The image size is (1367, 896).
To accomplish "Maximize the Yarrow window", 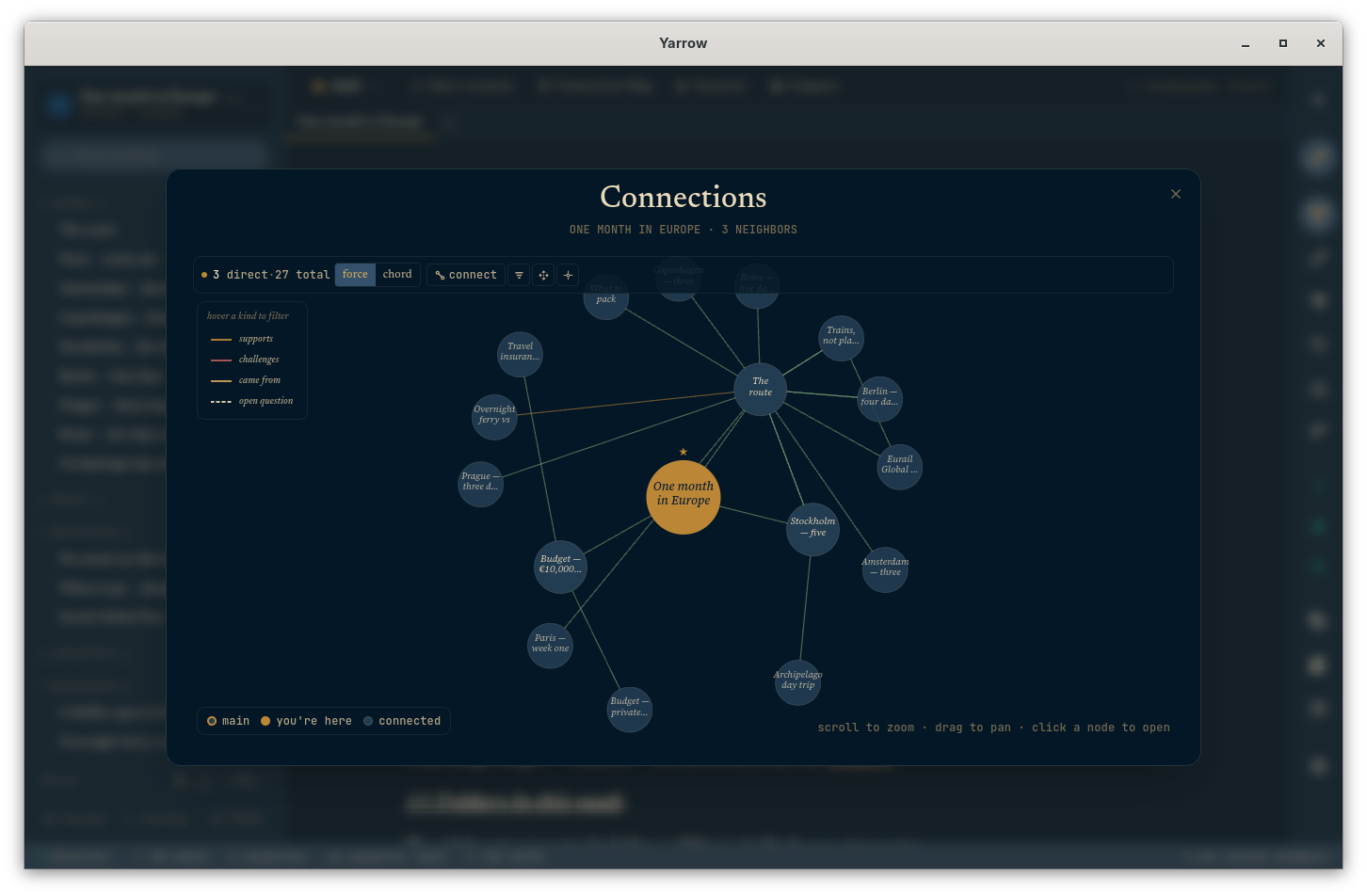I will tap(1283, 43).
